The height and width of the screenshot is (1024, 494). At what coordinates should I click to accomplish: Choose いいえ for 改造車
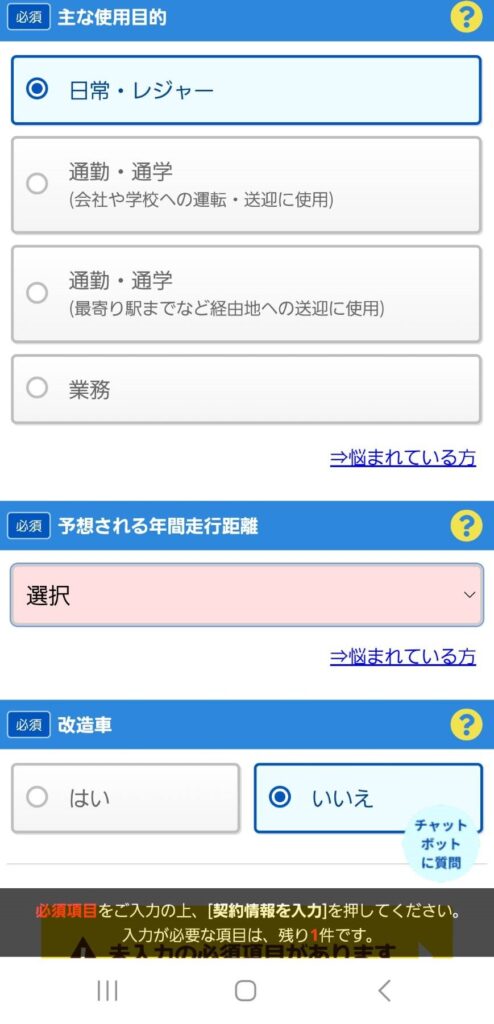[x=368, y=798]
